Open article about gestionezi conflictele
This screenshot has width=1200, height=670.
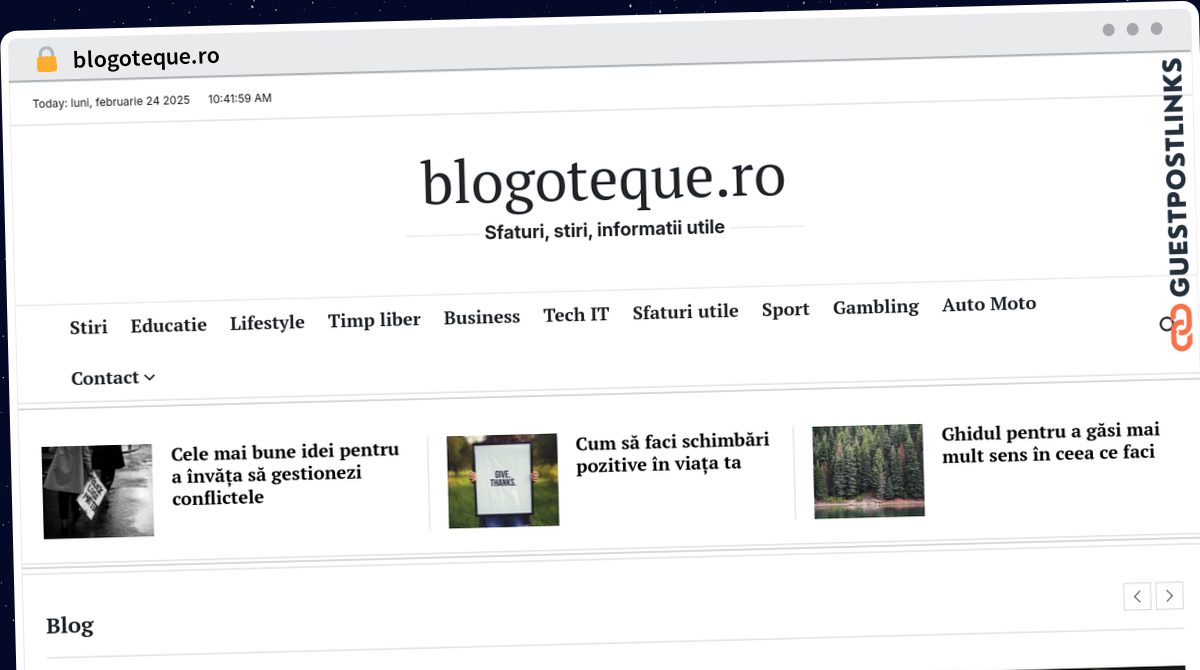286,474
